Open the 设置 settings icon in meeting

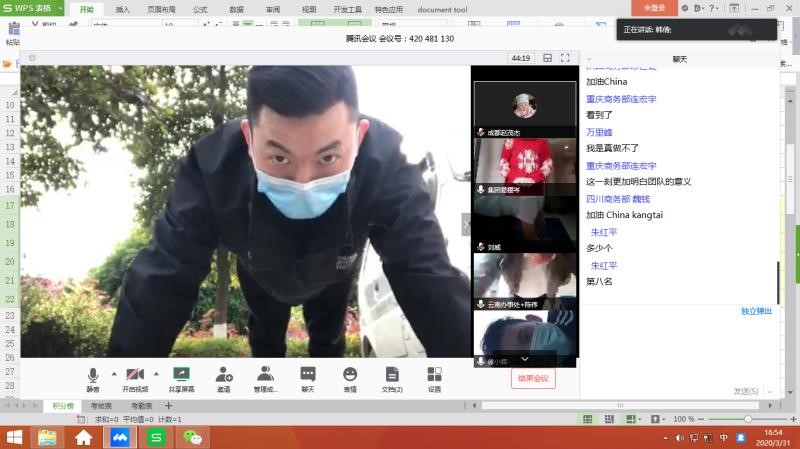pyautogui.click(x=434, y=378)
